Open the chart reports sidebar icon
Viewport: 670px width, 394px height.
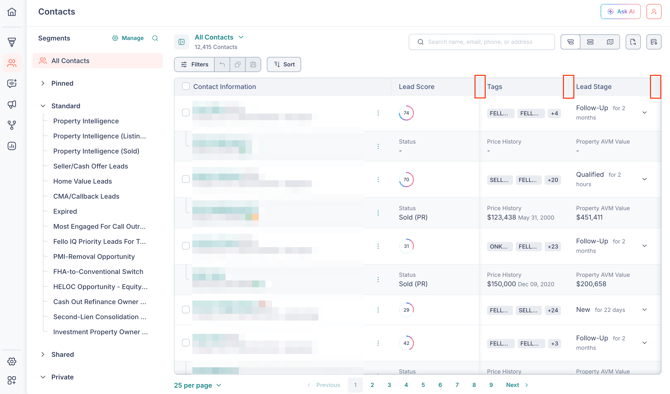pyautogui.click(x=12, y=146)
